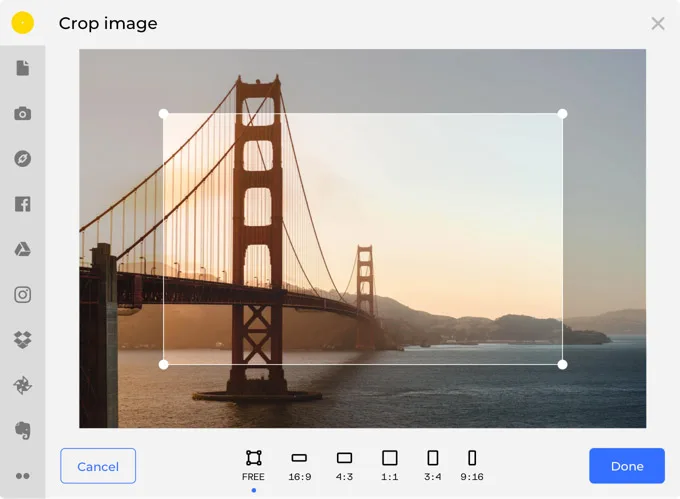Select the Instagram source icon
Screen dimensions: 680x499
pos(22,294)
